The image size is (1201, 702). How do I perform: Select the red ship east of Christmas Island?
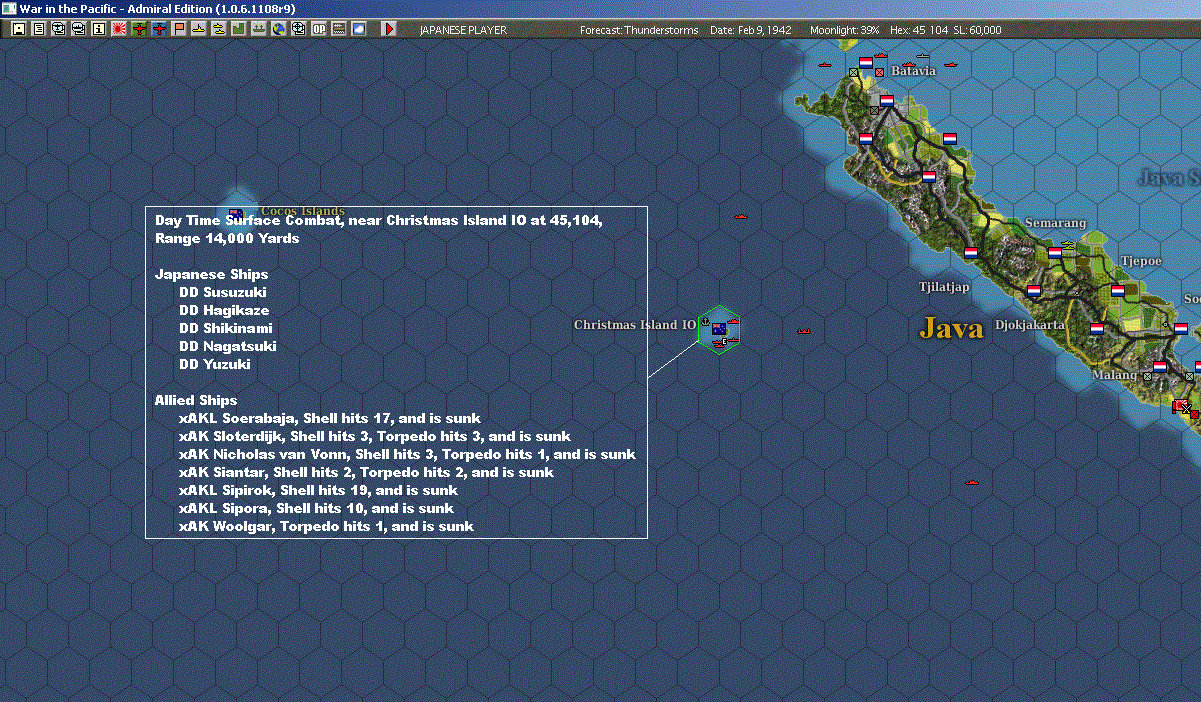(x=804, y=331)
